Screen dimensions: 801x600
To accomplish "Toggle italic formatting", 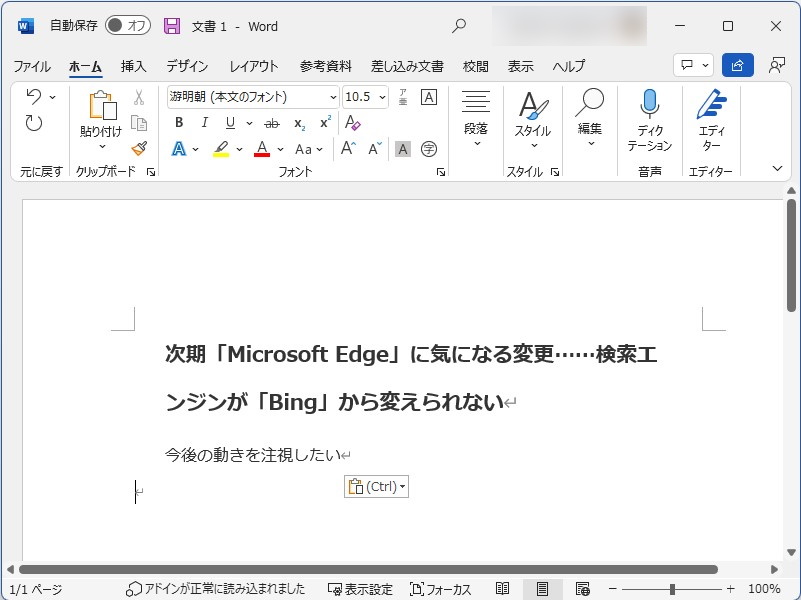I will [203, 123].
